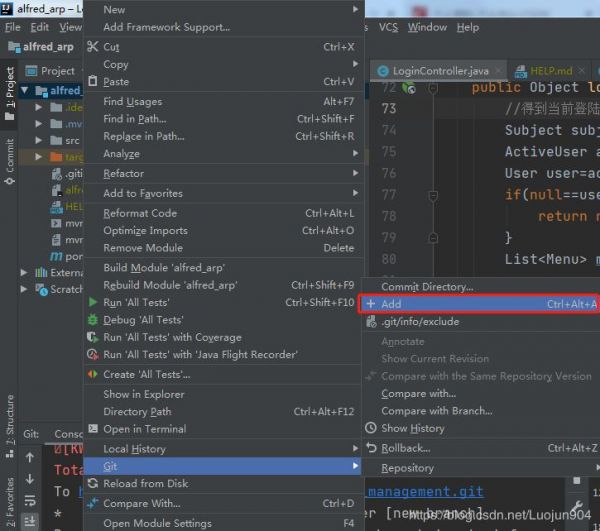Open the VCS menu in menu bar
Screen dimensions: 600x531
pos(388,27)
